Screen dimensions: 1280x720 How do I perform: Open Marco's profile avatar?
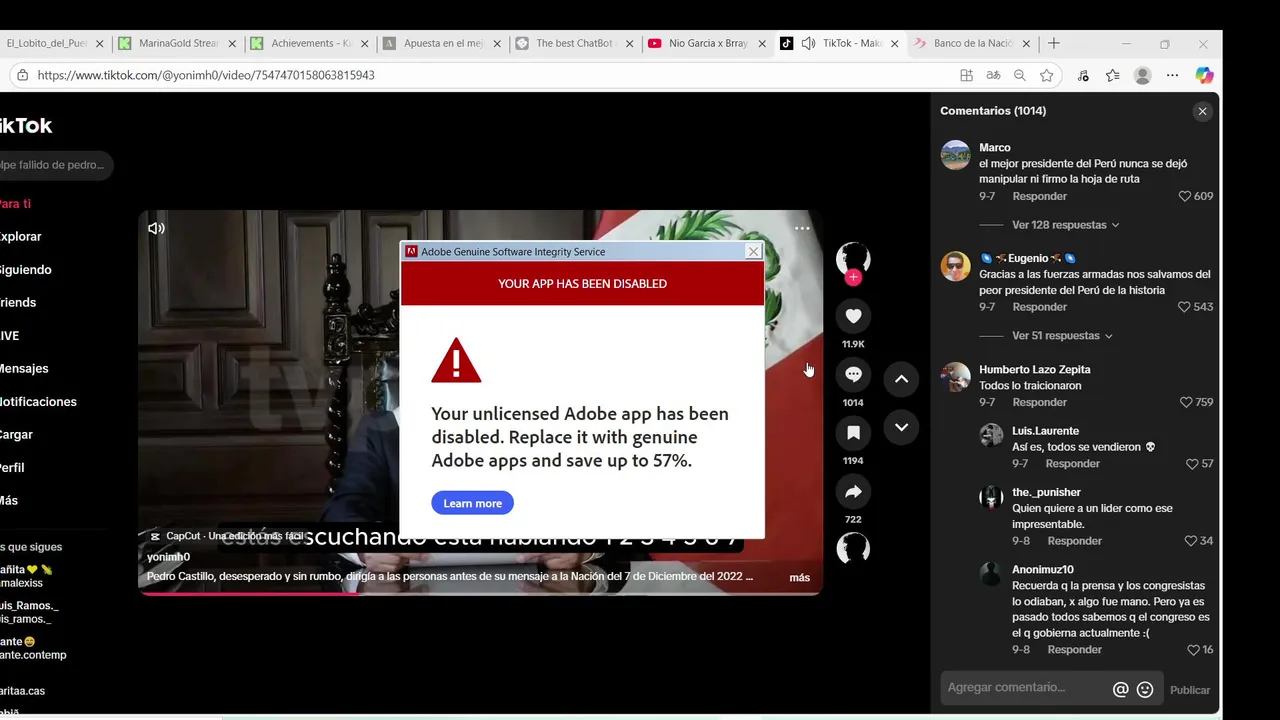(x=955, y=155)
